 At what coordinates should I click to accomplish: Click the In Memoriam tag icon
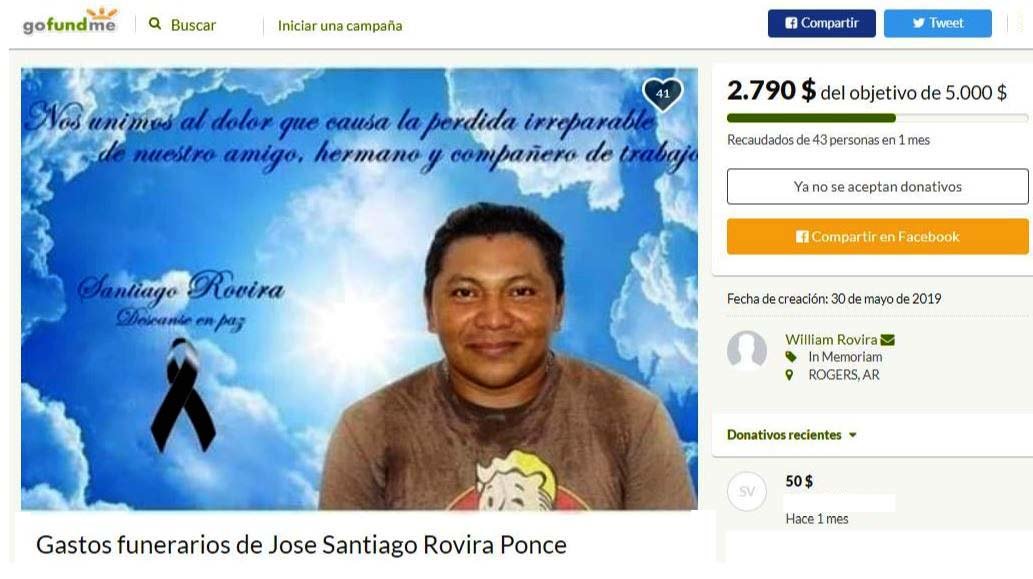[791, 357]
